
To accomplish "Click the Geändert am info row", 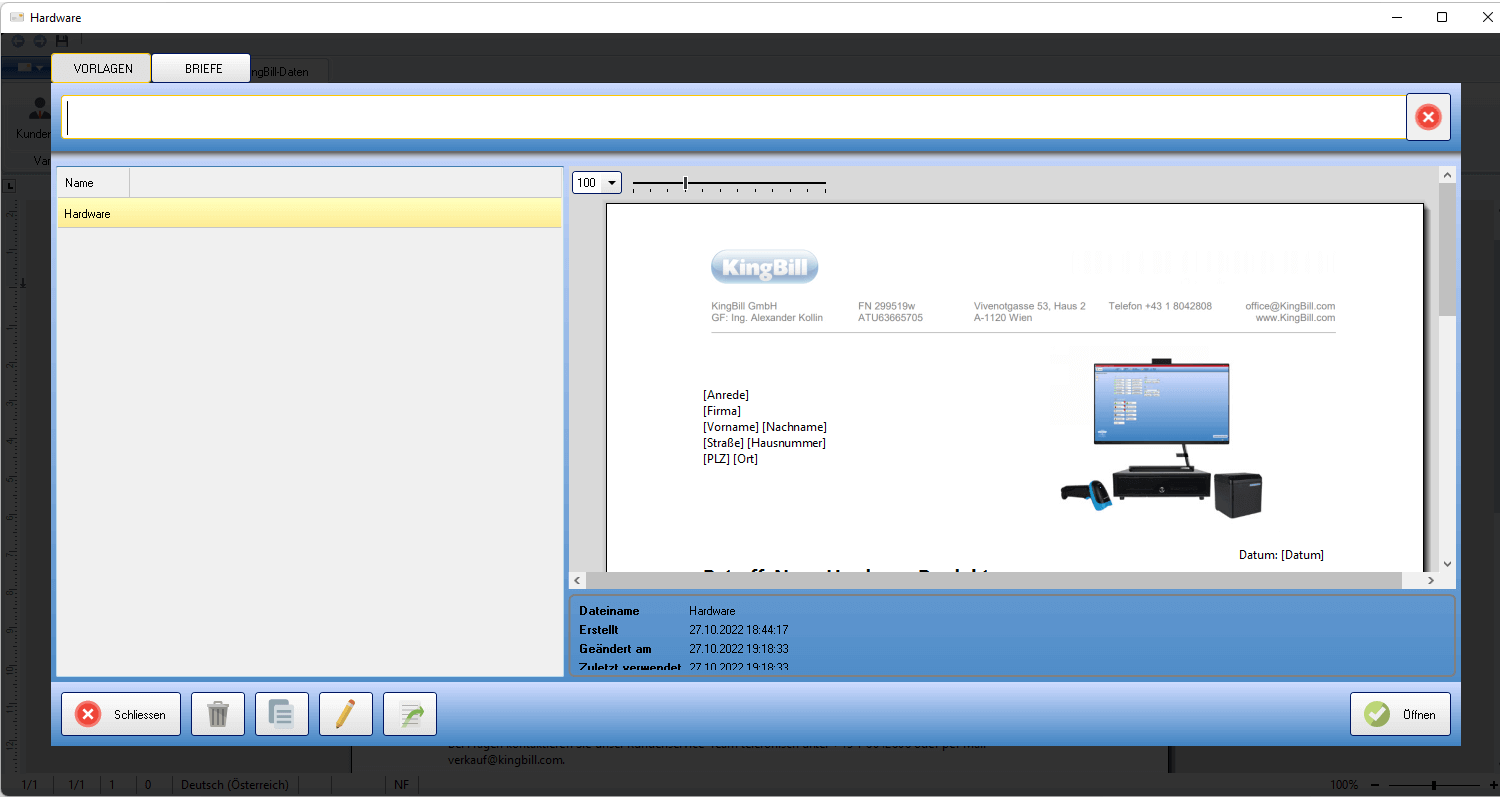I will [x=684, y=649].
